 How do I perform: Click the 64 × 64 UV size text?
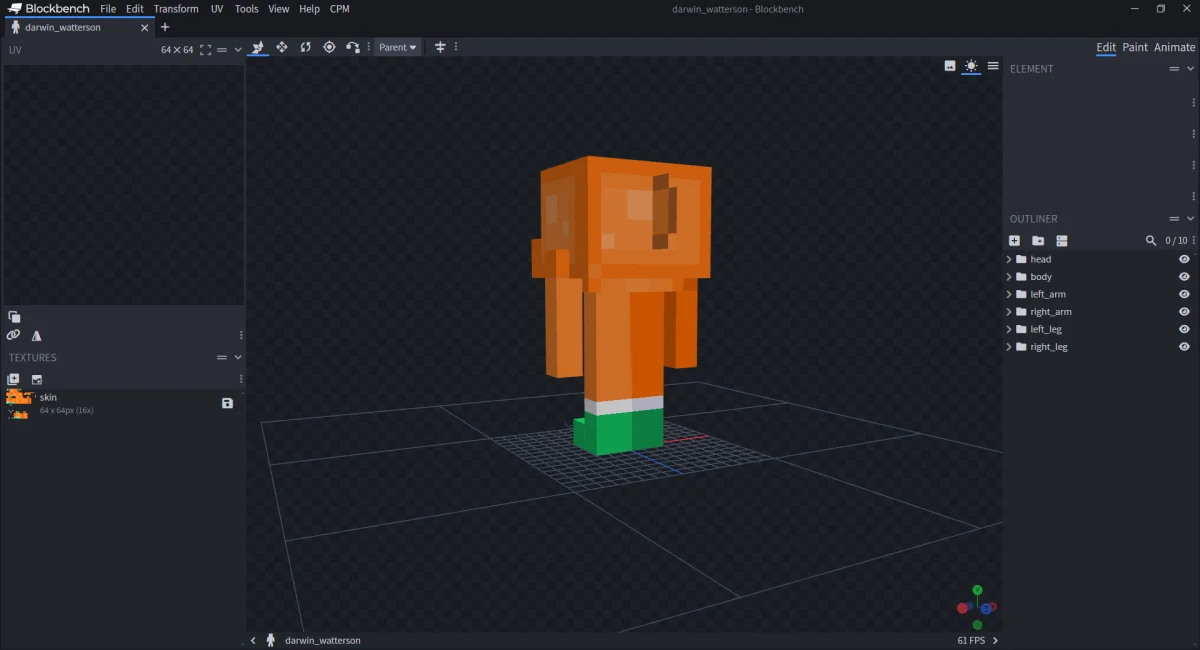pos(177,49)
